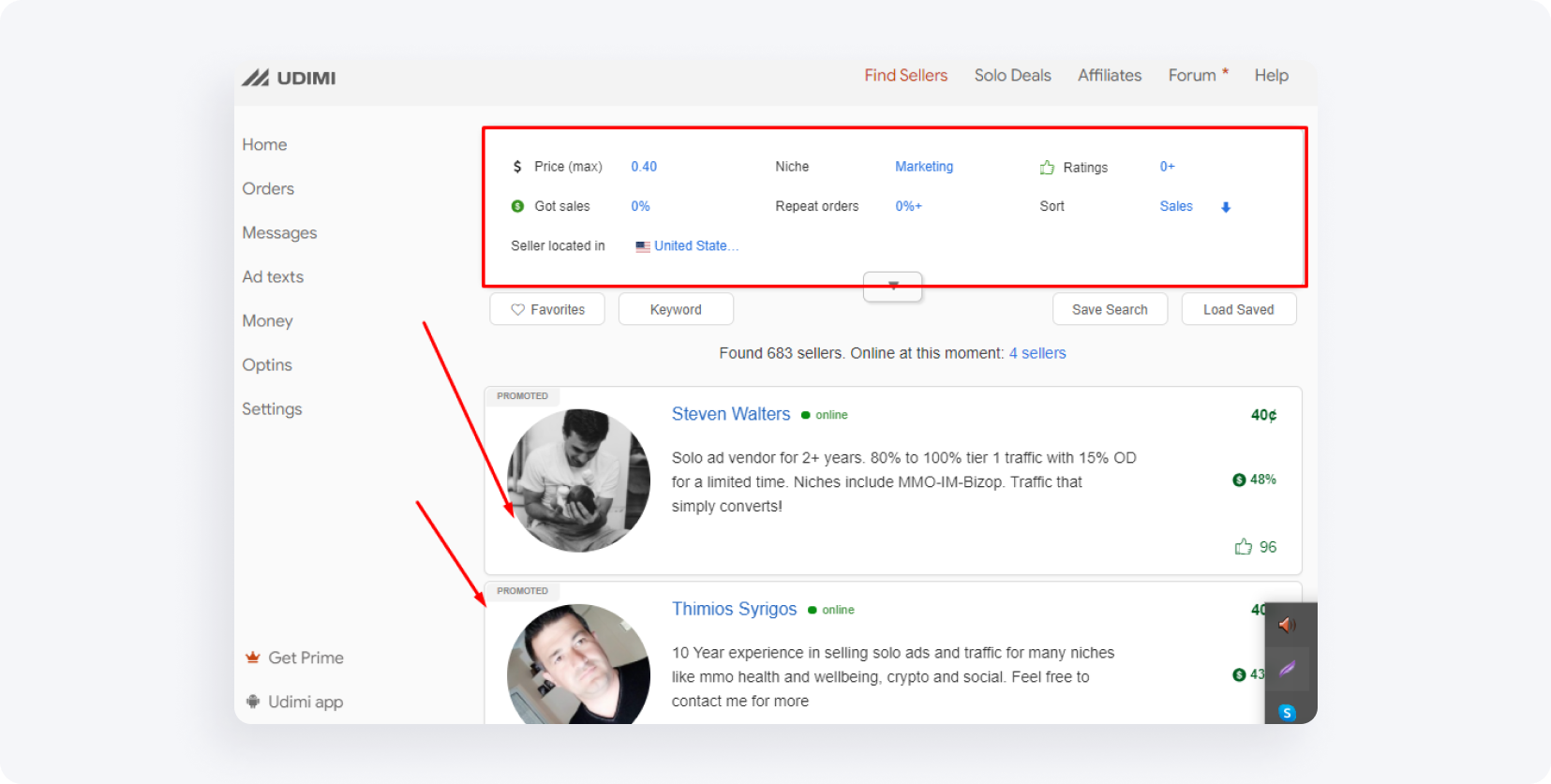
Task: Click the Udimi app Android icon
Action: 252,702
